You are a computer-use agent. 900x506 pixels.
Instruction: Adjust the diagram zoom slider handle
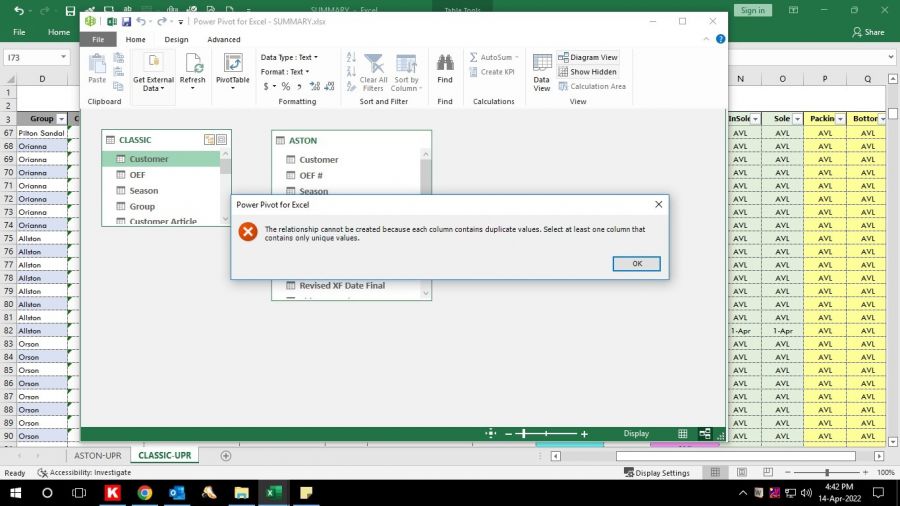point(524,434)
